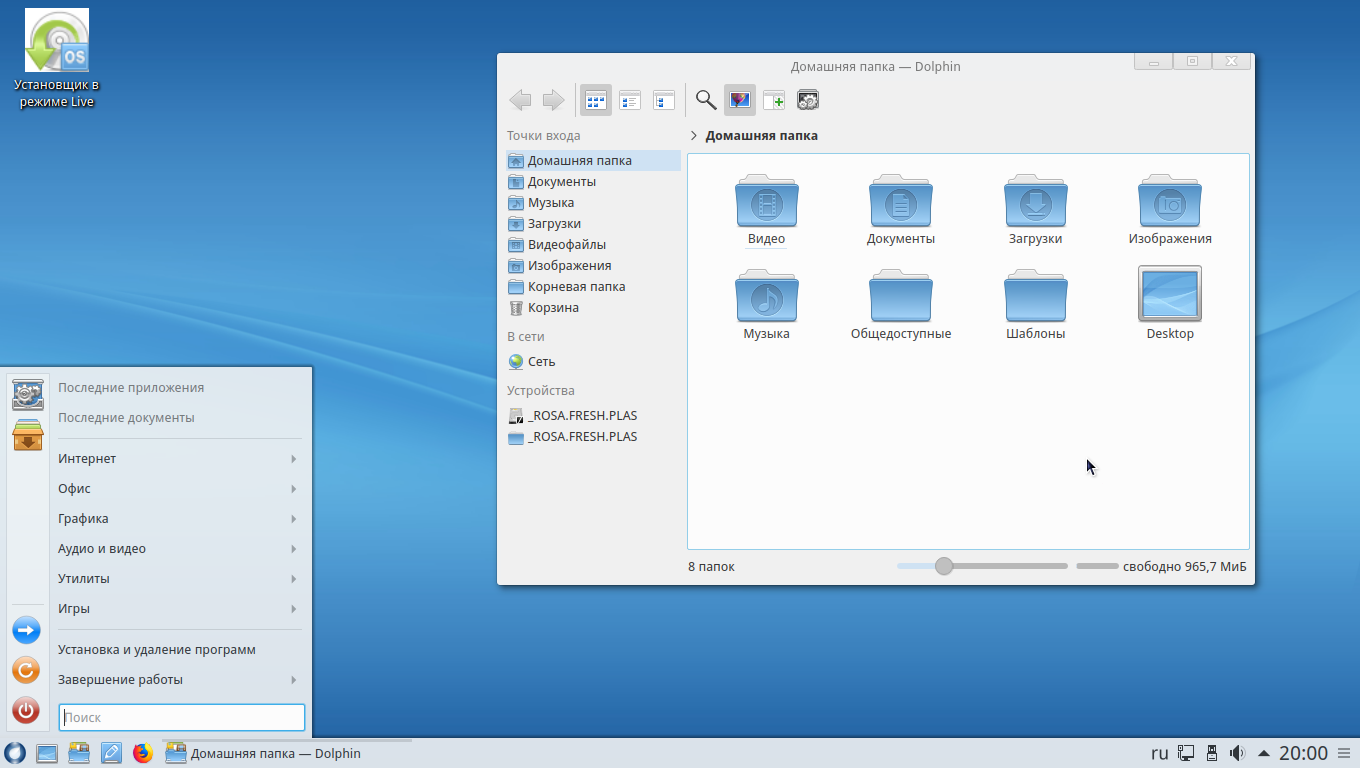Open the Установщик в режиме Live desktop icon

(57, 58)
